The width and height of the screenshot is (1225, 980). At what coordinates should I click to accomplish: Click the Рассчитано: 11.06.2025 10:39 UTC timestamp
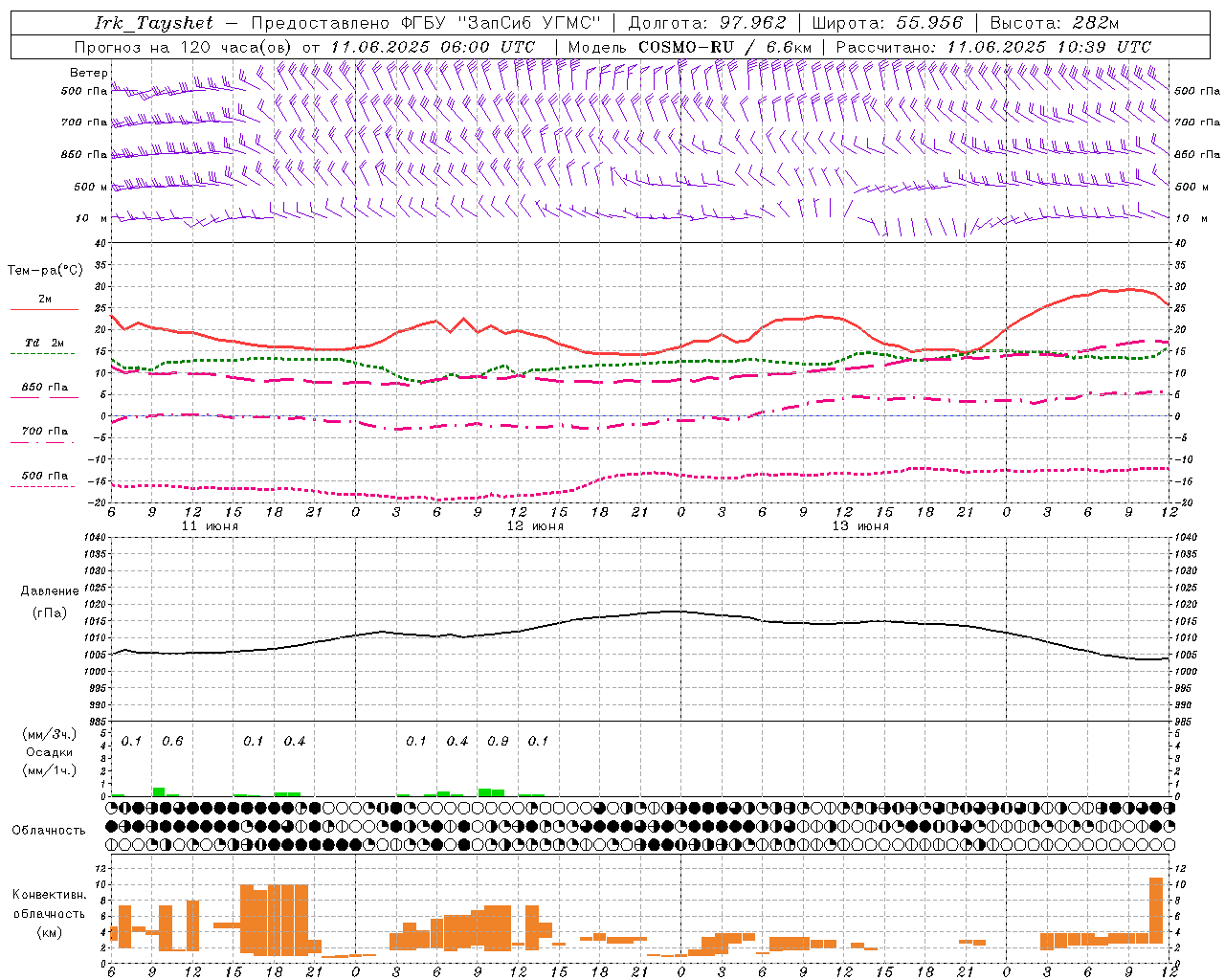[x=993, y=47]
